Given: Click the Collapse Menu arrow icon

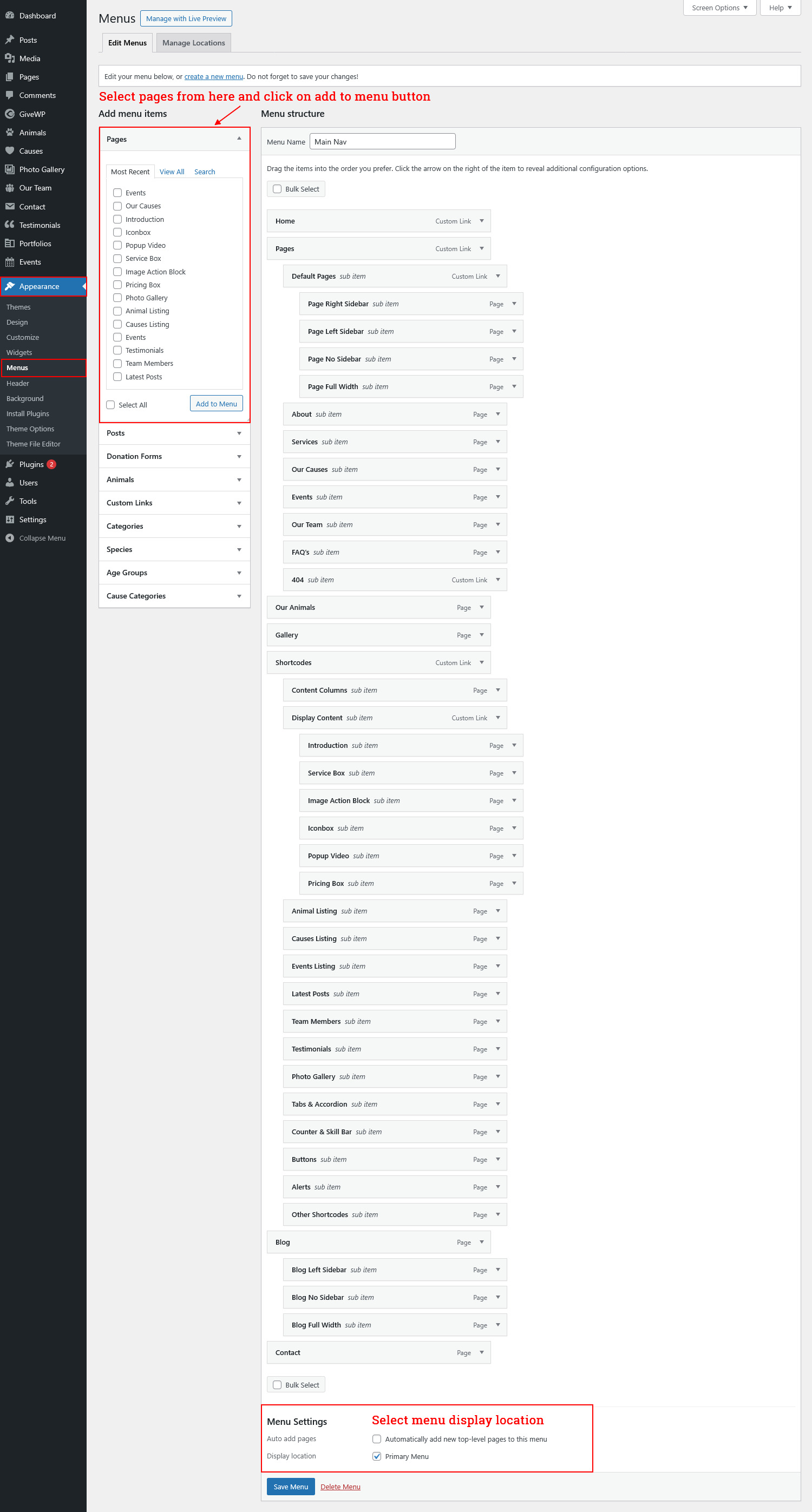Looking at the screenshot, I should 9,538.
